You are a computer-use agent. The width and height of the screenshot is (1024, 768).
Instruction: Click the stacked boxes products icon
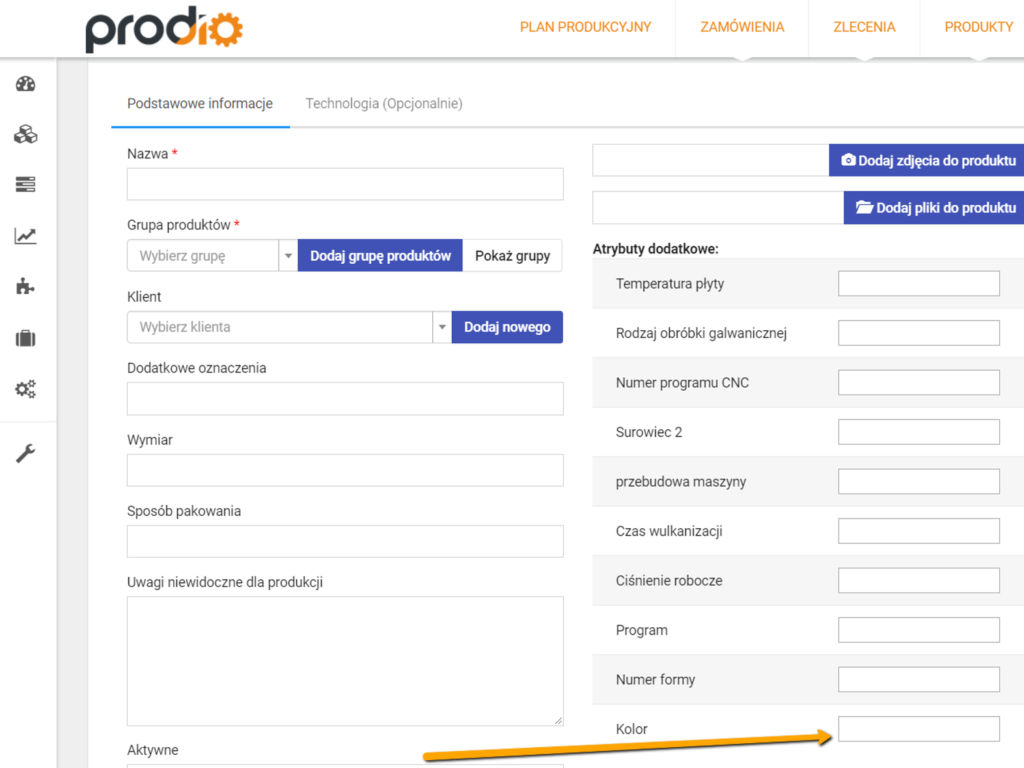25,134
